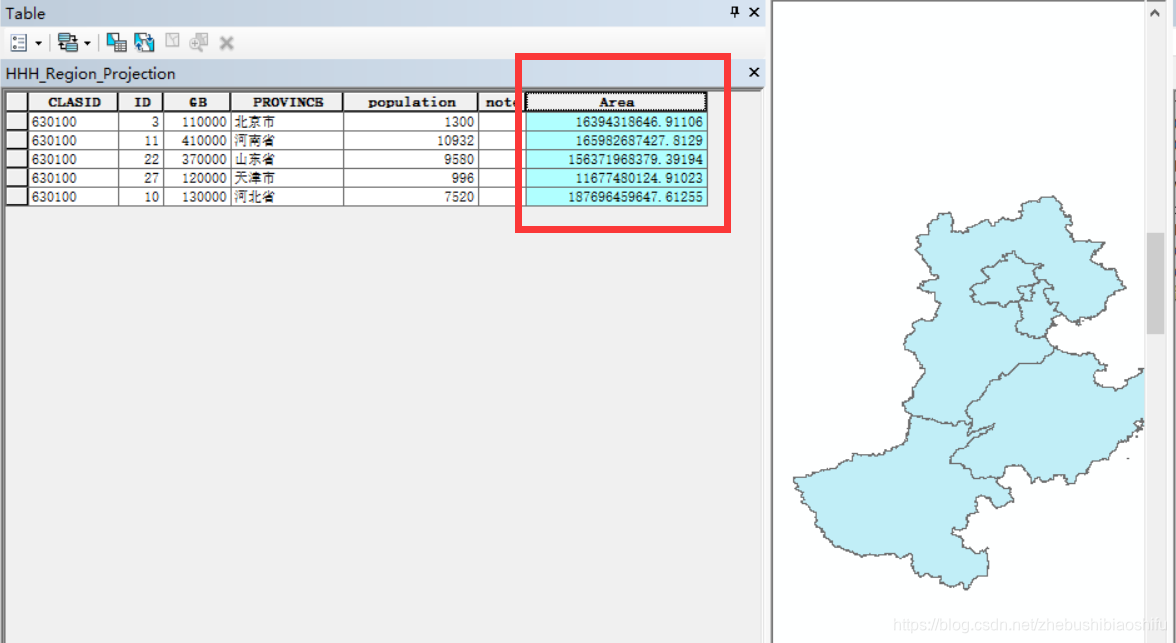Click population cell 7520

pos(411,197)
